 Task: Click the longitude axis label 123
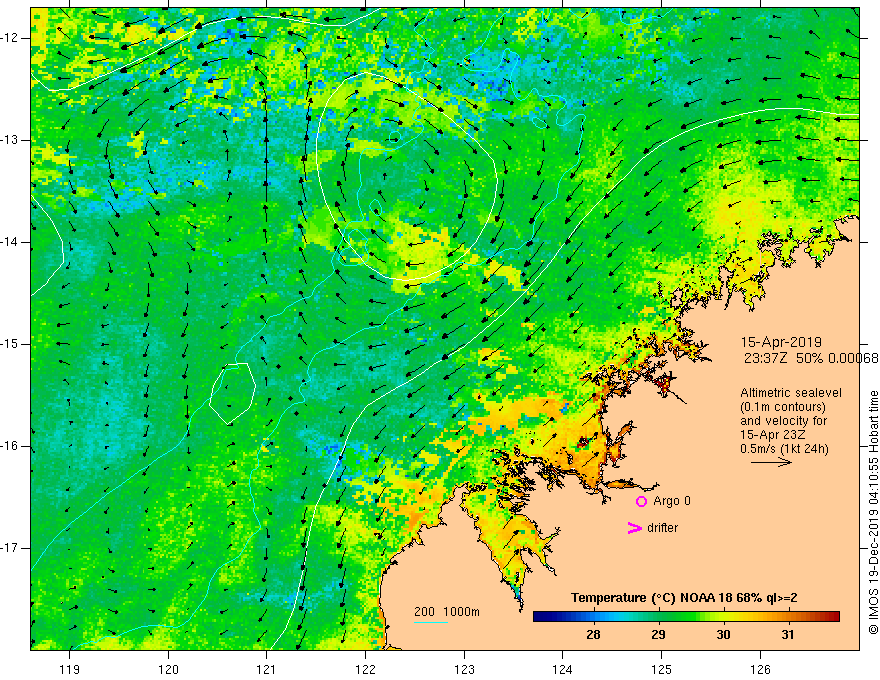point(464,669)
